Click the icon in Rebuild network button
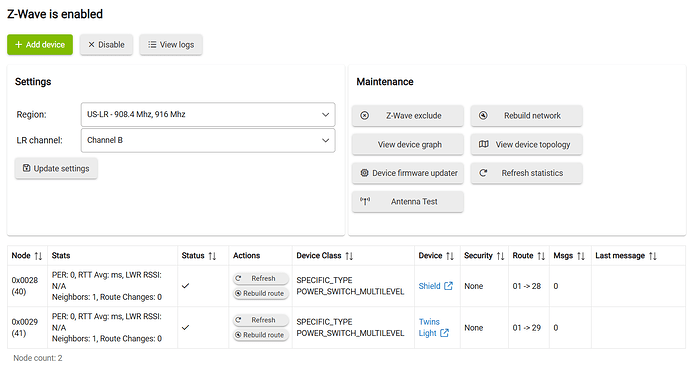Viewport: 690px width, 377px height. [483, 115]
